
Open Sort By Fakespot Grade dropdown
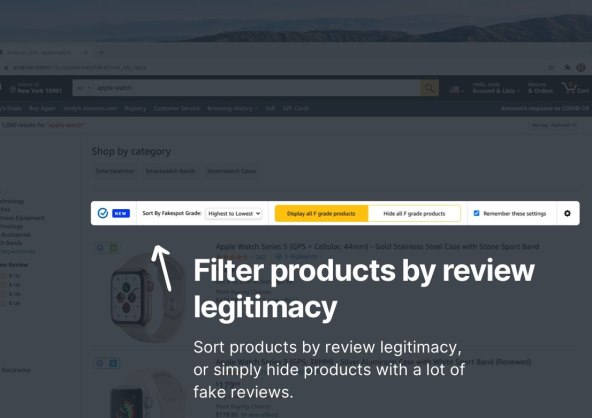tap(233, 213)
